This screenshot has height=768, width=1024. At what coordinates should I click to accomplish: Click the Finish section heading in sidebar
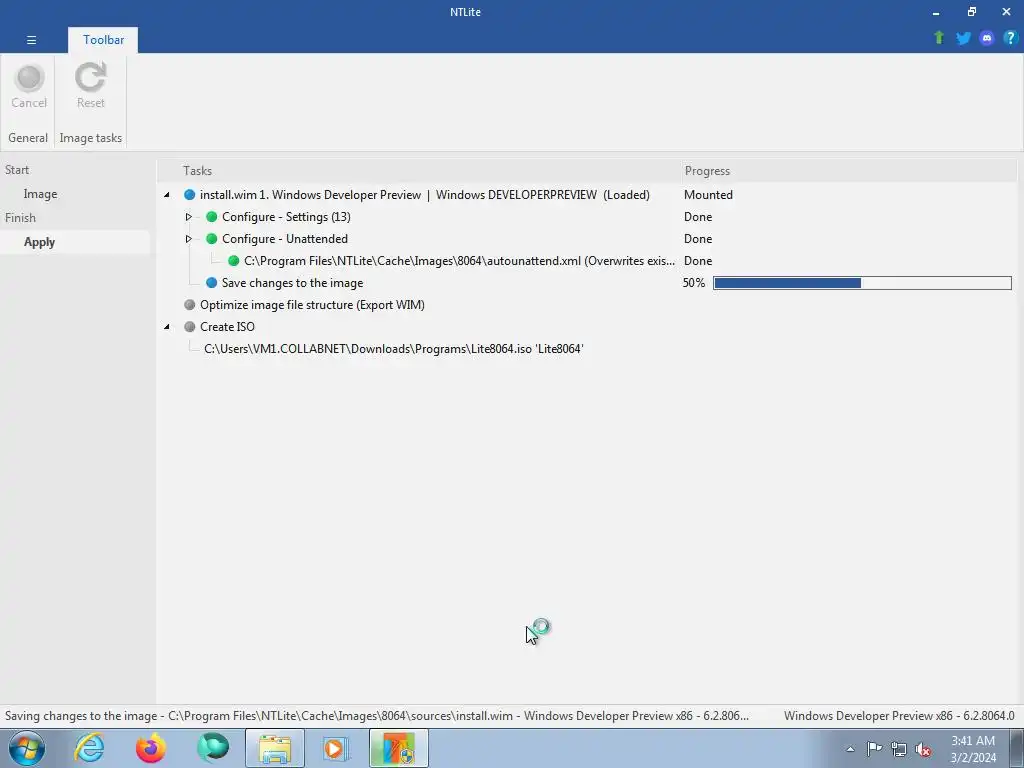click(20, 217)
